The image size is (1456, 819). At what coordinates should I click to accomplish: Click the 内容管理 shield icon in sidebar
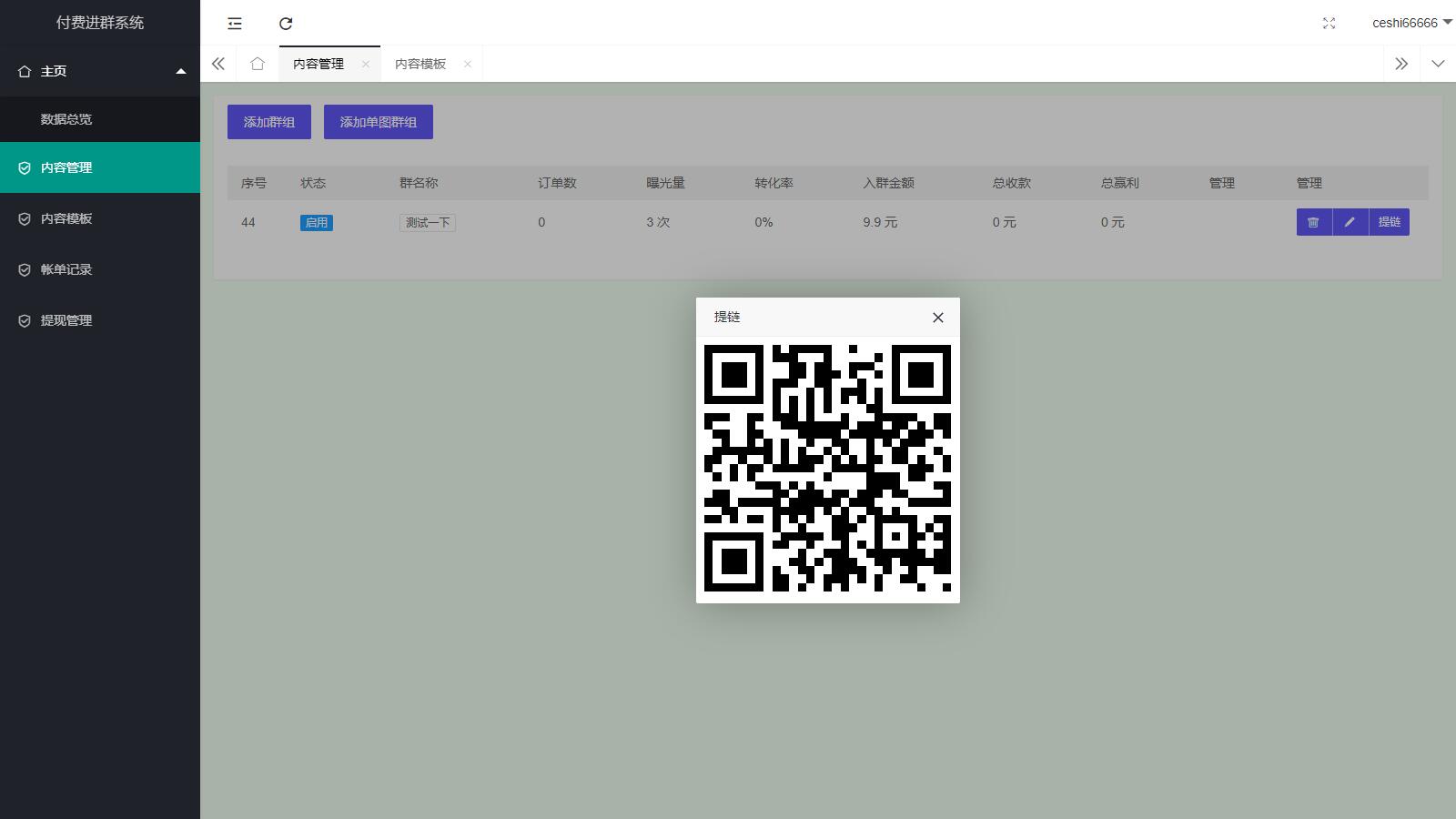coord(25,167)
